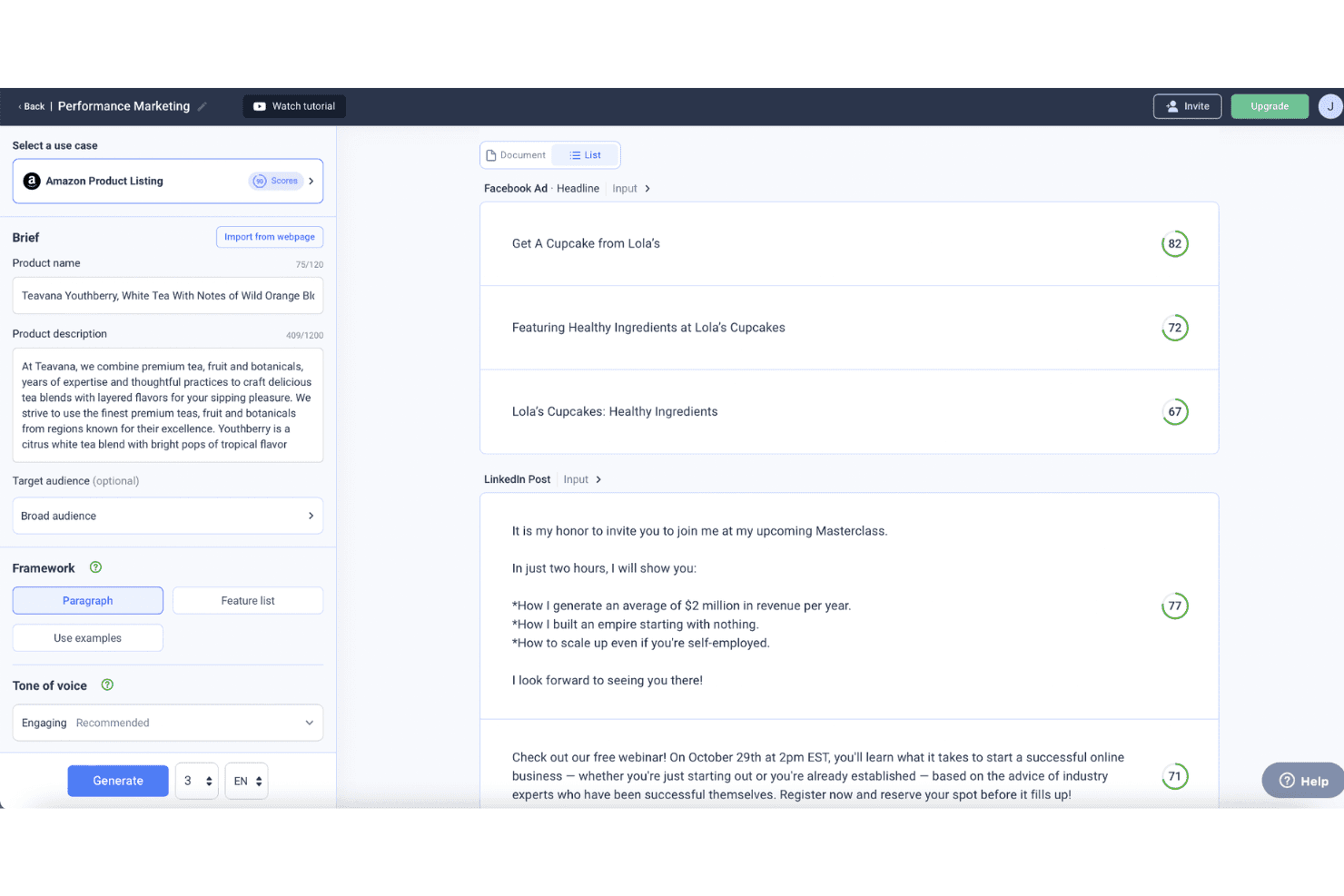This screenshot has width=1344, height=896.
Task: Click the Amazon logo icon in use case
Action: [32, 181]
